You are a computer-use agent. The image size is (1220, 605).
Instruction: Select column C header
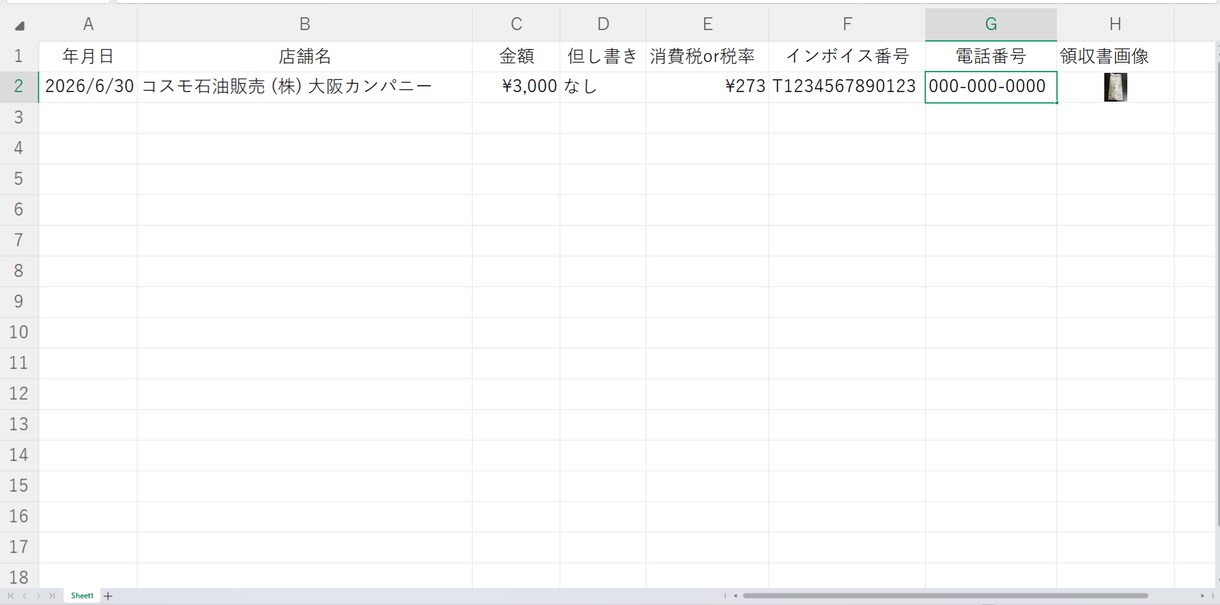(516, 25)
